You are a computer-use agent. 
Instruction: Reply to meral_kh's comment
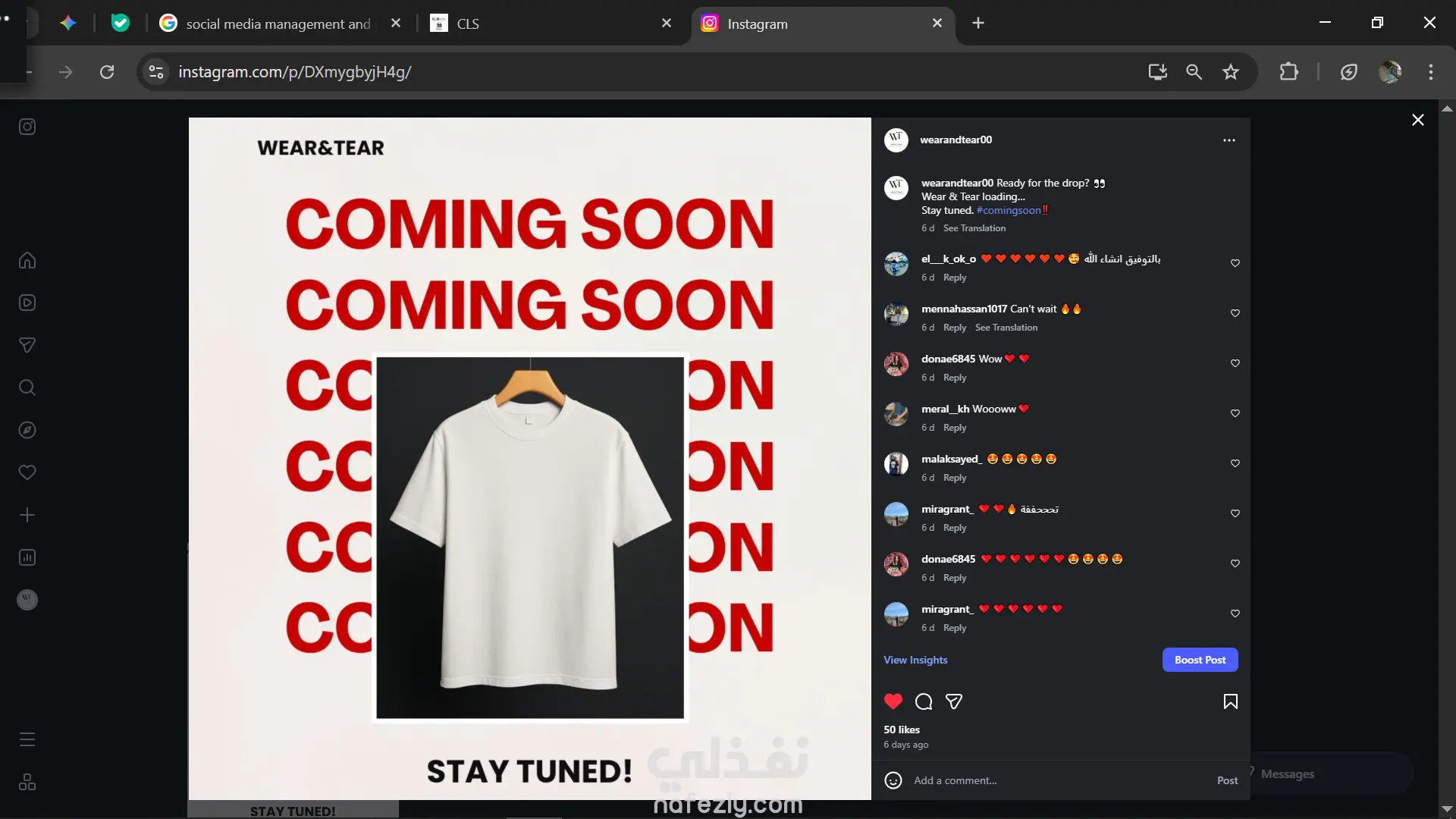click(955, 428)
